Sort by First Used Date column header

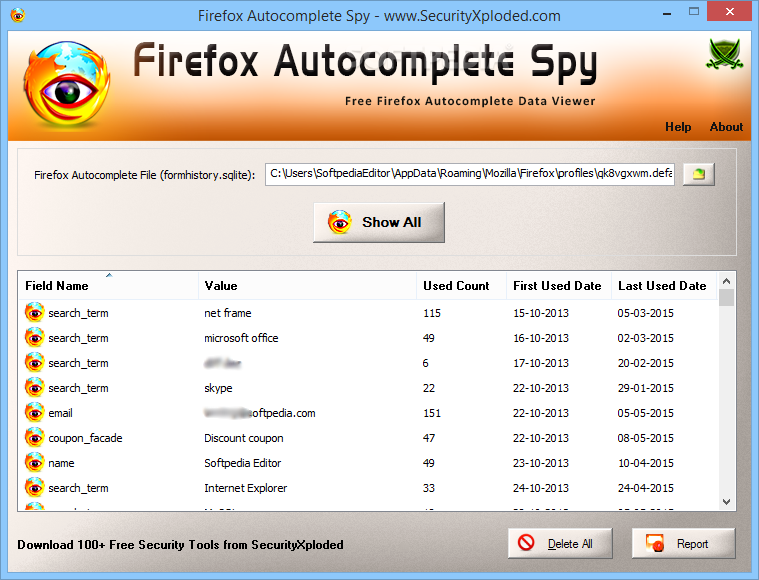pyautogui.click(x=559, y=286)
